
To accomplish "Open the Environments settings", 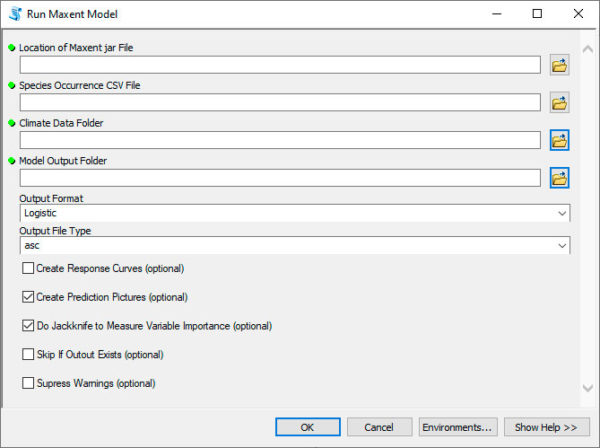I will click(458, 427).
